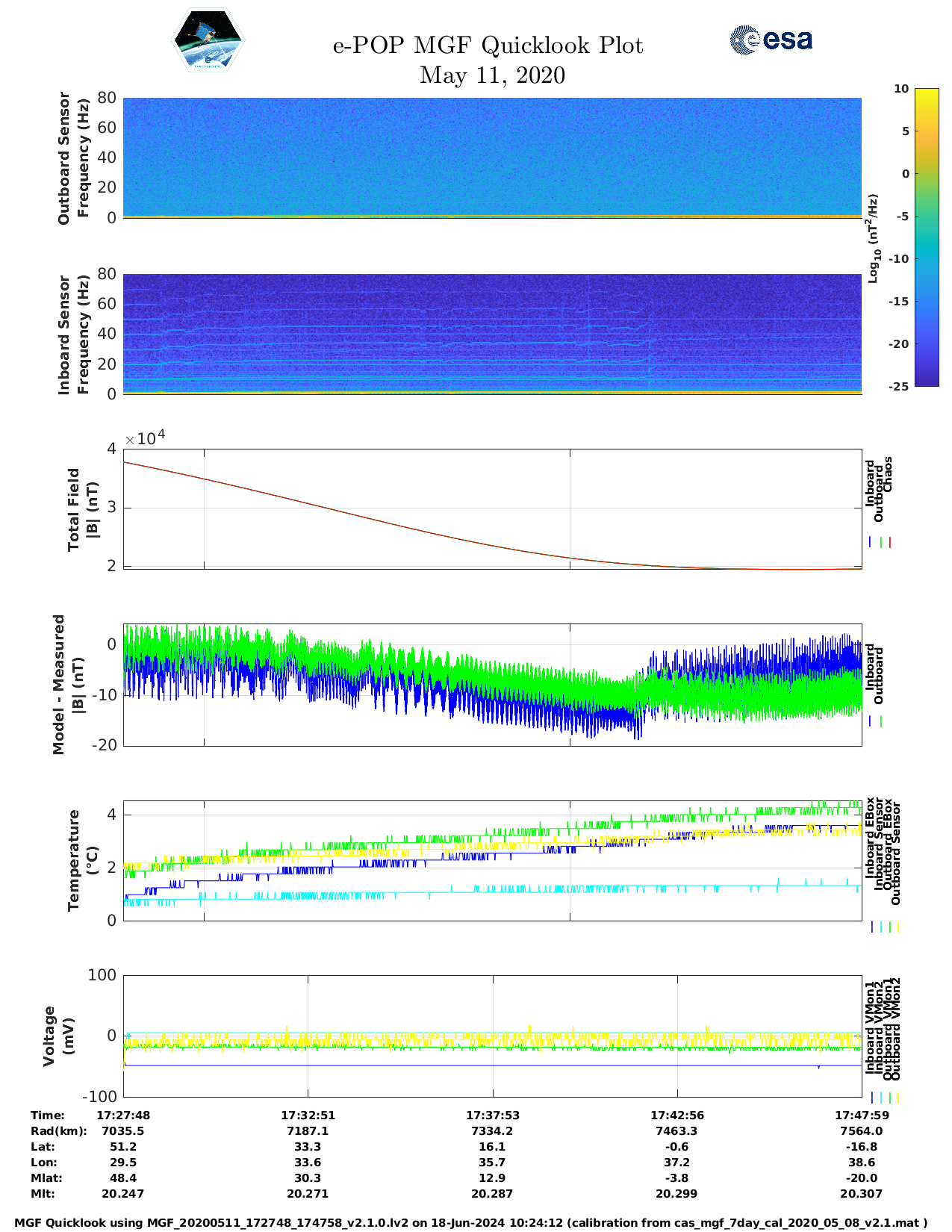Click the 17:27:48 time label
Screen dimensions: 952x1232
pos(123,1115)
